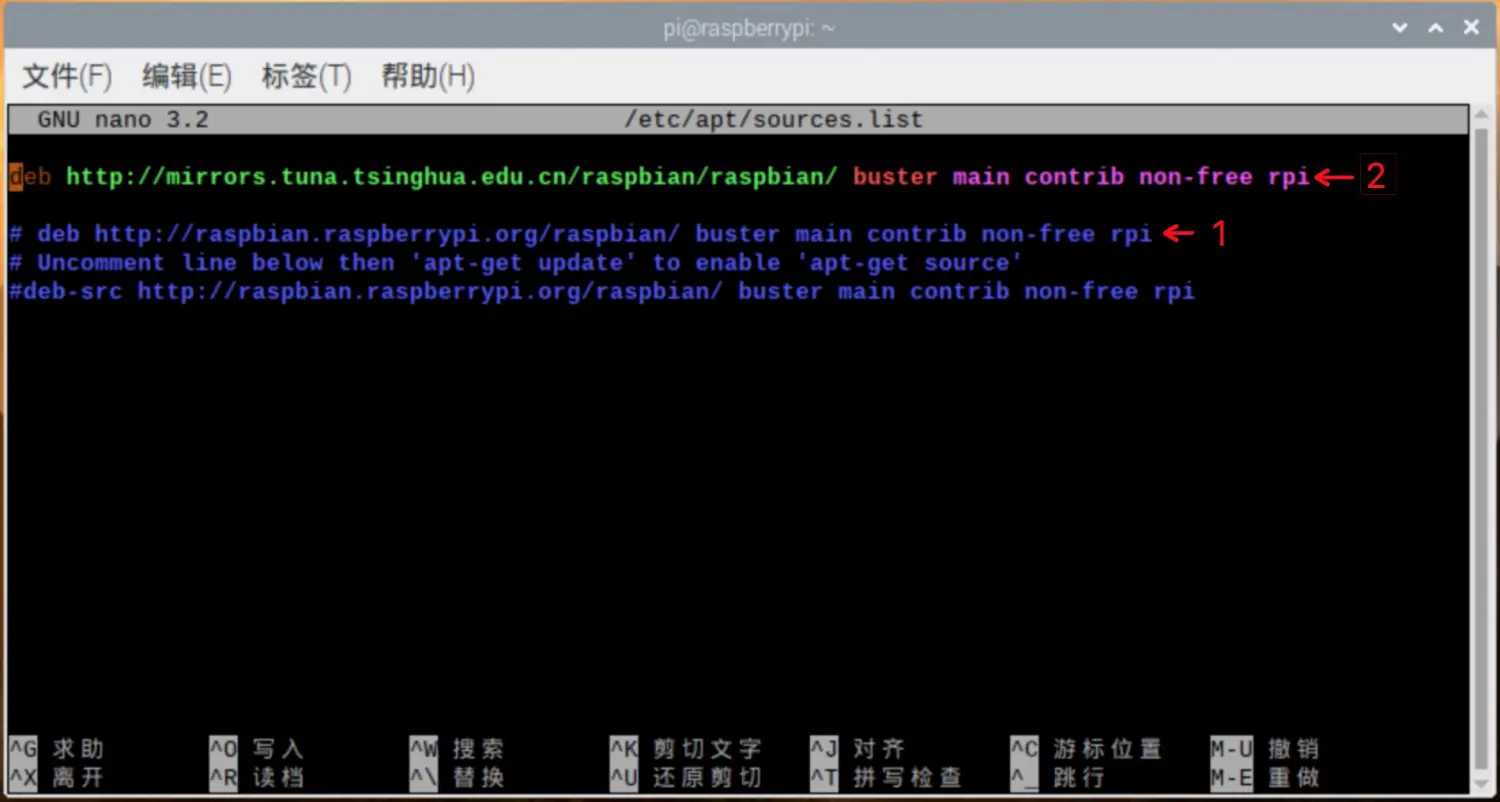The width and height of the screenshot is (1500, 802).
Task: Open the 文件(F) menu
Action: pos(67,76)
